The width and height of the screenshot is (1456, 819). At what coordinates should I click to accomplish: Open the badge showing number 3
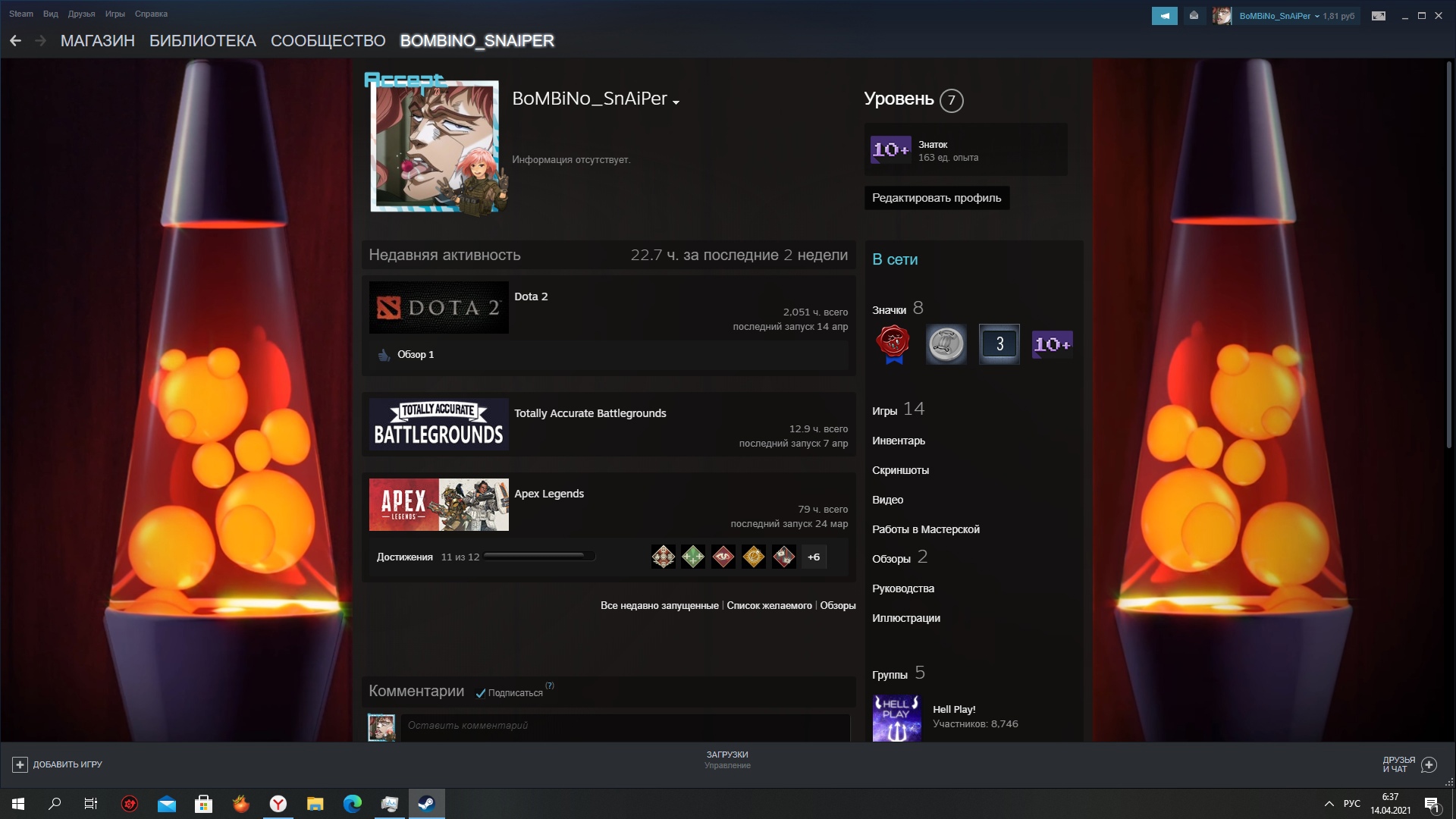coord(999,344)
